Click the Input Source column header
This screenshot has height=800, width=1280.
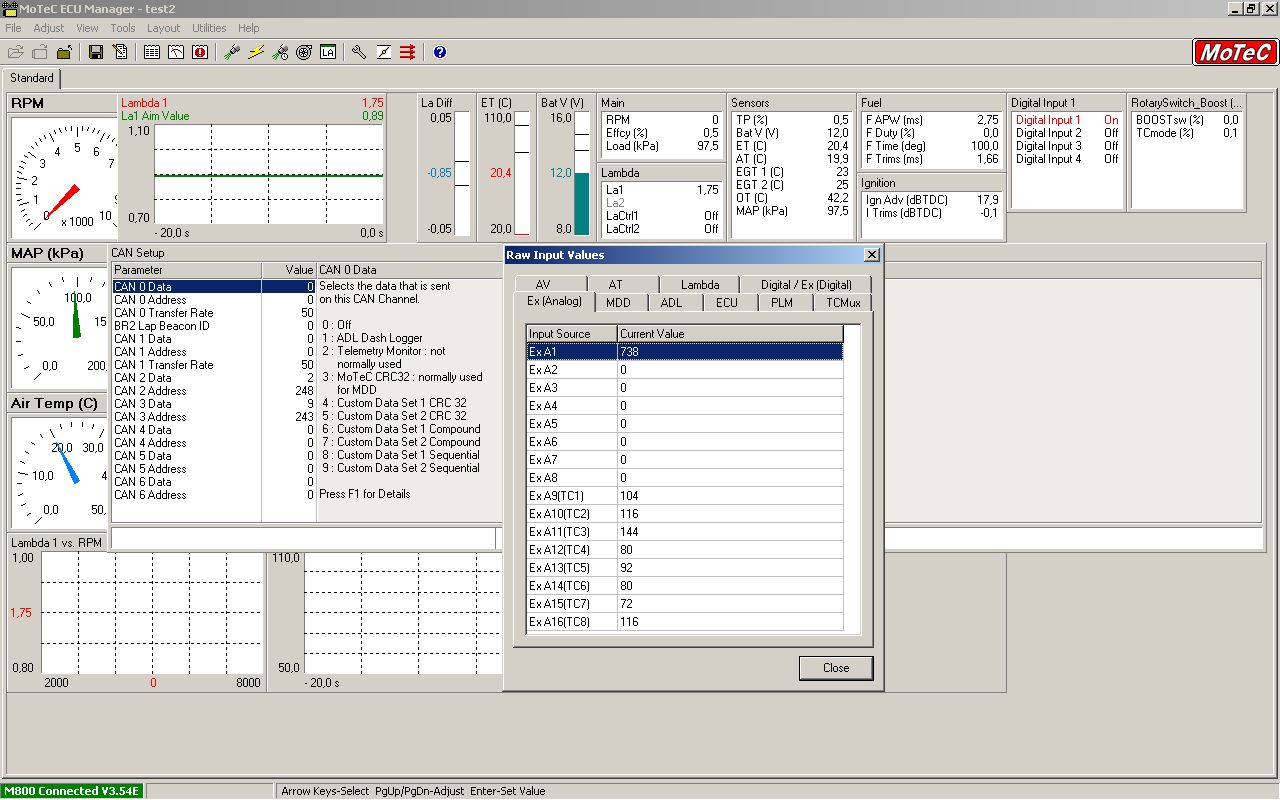[571, 334]
